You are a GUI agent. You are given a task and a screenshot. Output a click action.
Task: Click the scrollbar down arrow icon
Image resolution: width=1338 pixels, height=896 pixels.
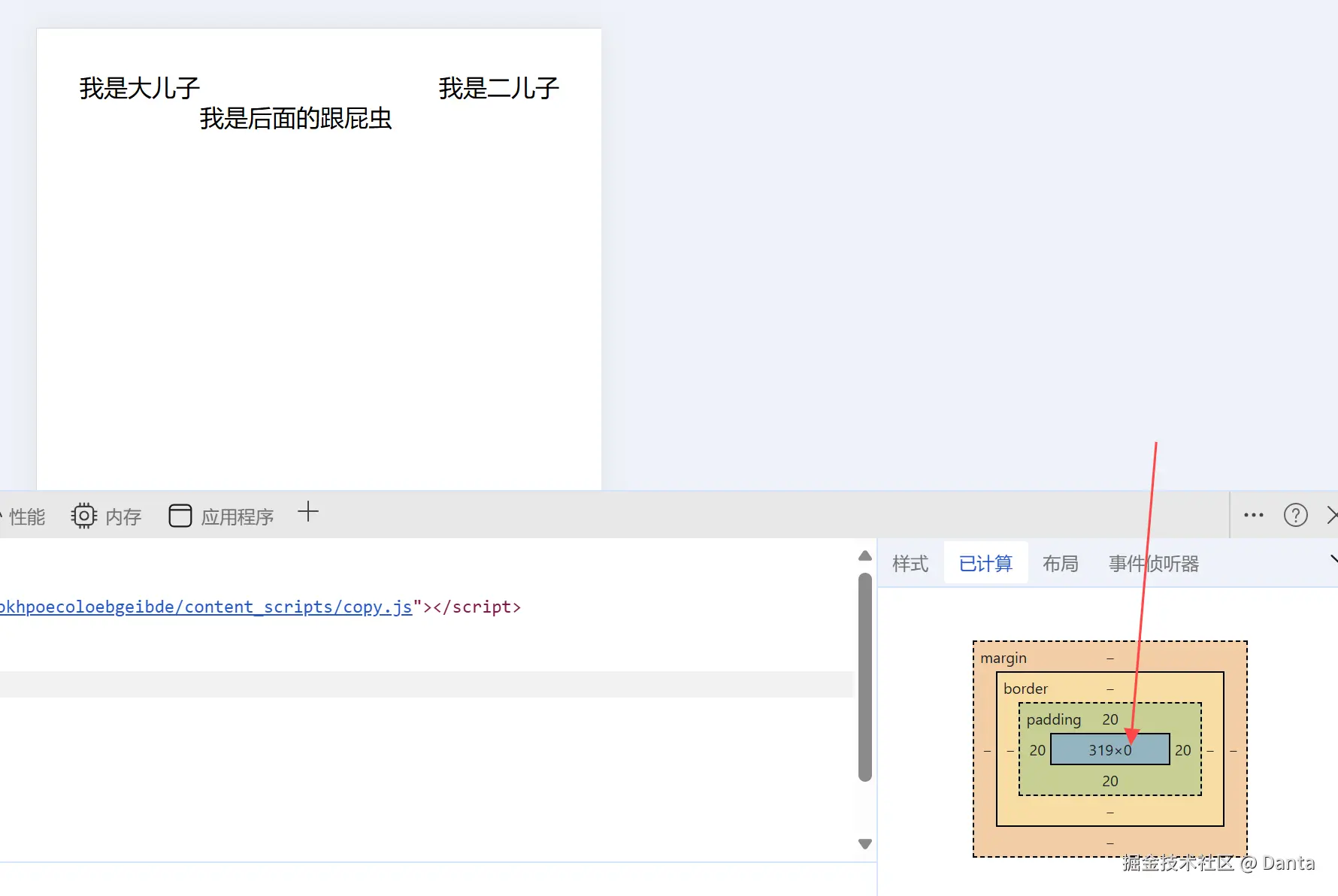[864, 843]
